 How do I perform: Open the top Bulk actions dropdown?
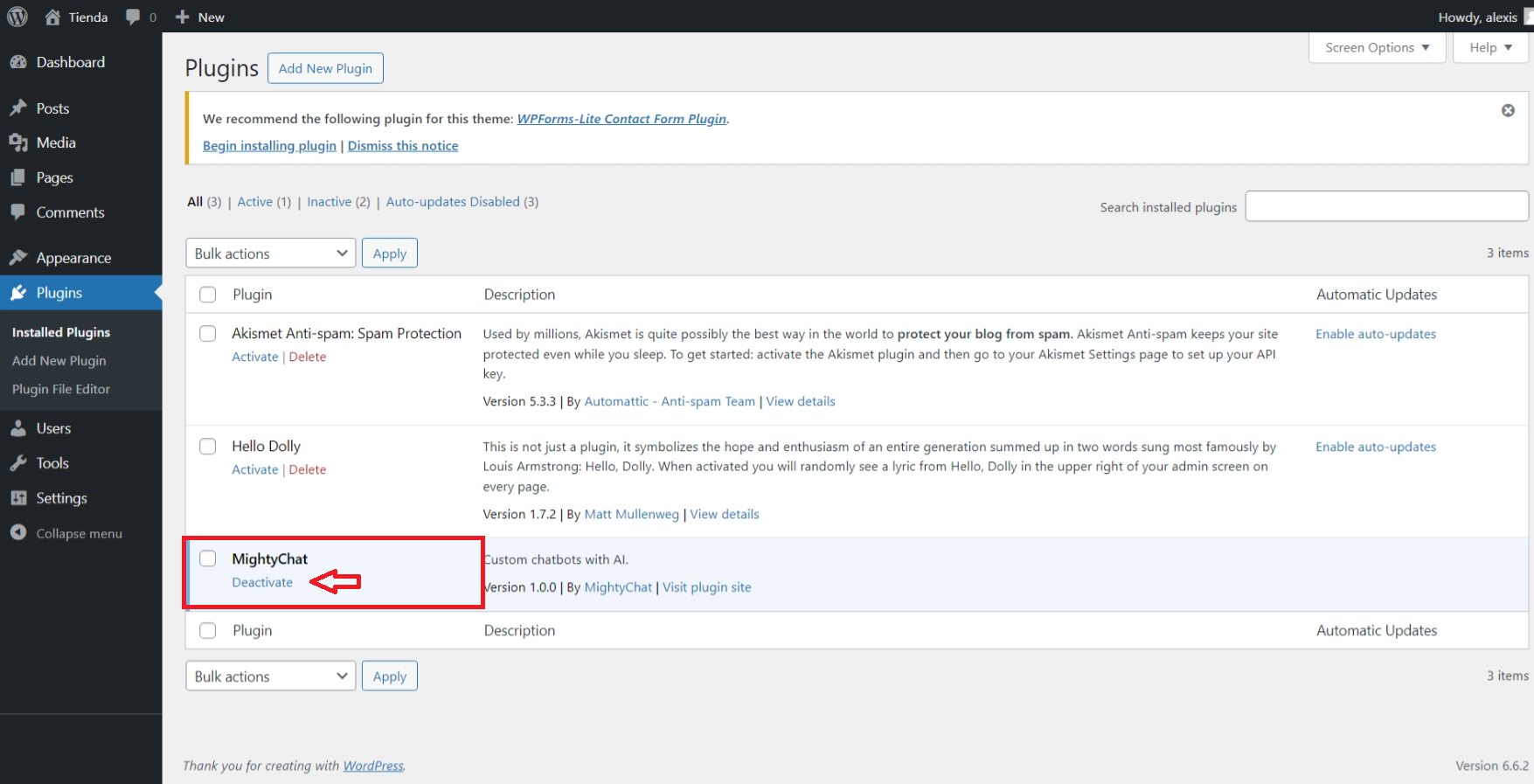tap(271, 253)
